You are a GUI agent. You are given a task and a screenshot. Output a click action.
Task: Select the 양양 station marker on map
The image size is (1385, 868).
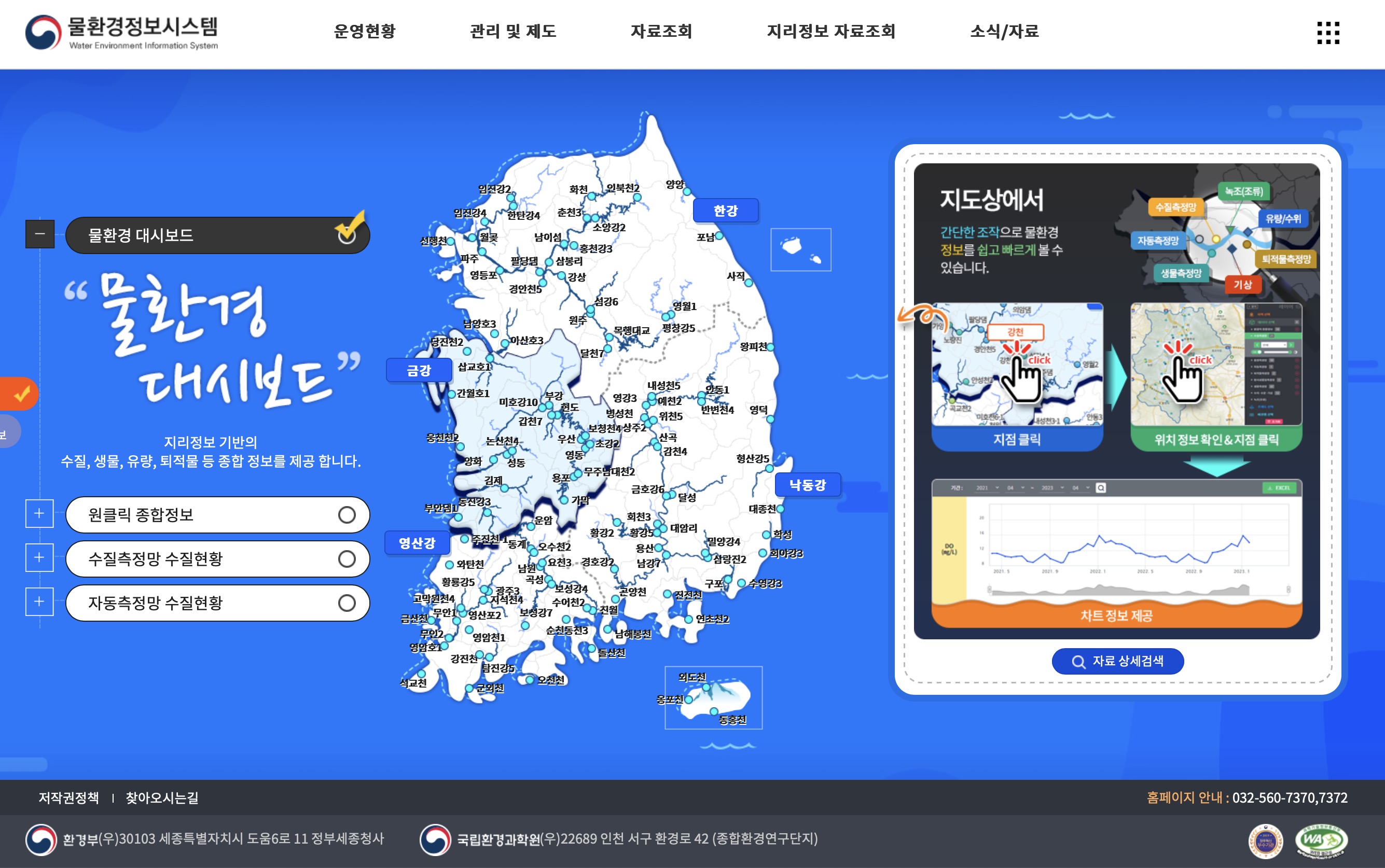pyautogui.click(x=687, y=191)
